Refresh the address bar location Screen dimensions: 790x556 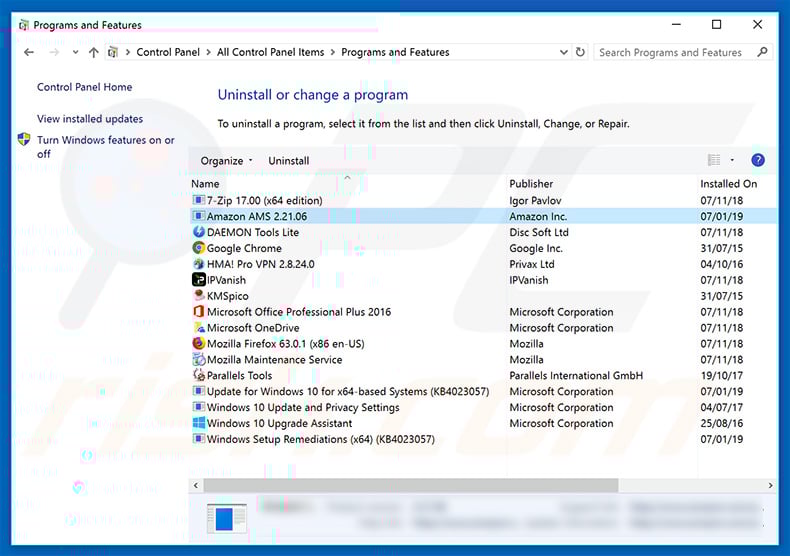point(580,52)
